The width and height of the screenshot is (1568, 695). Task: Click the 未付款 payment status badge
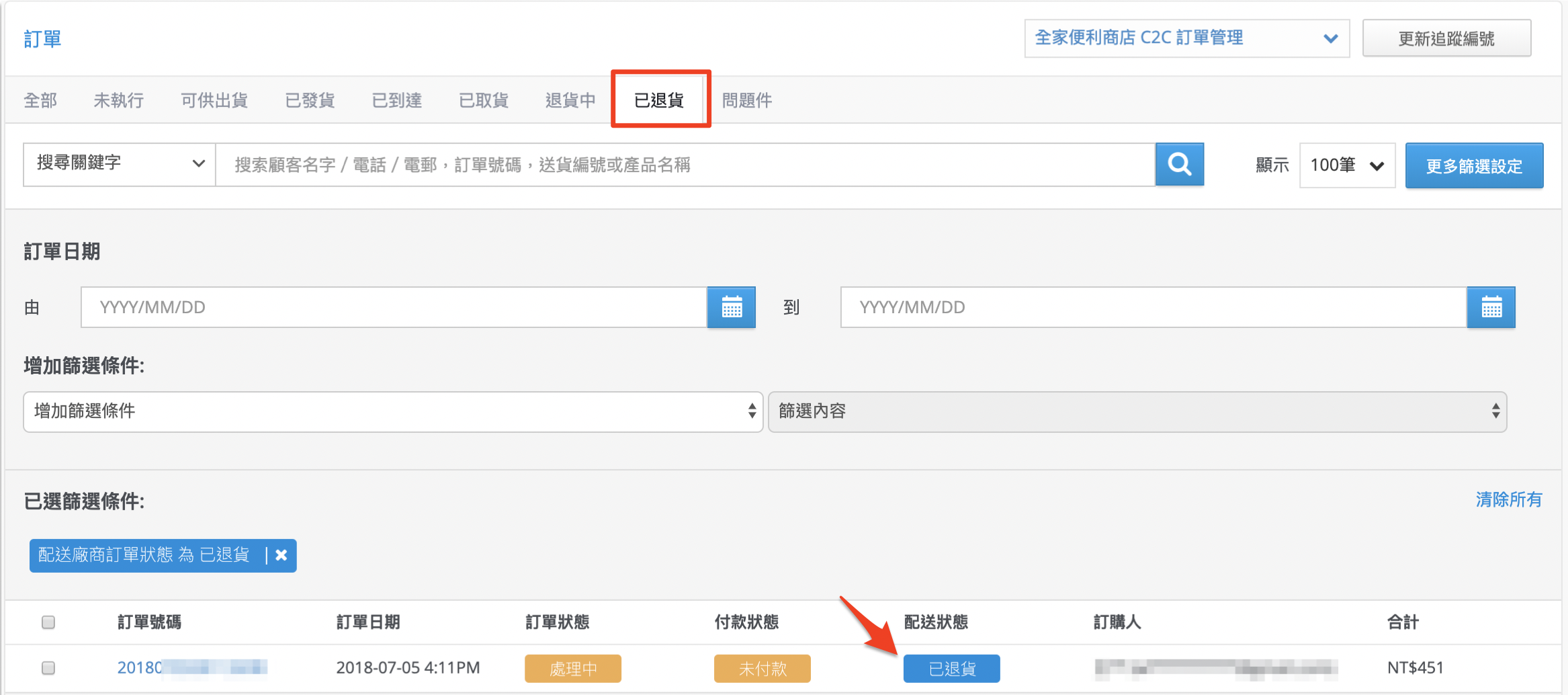763,668
